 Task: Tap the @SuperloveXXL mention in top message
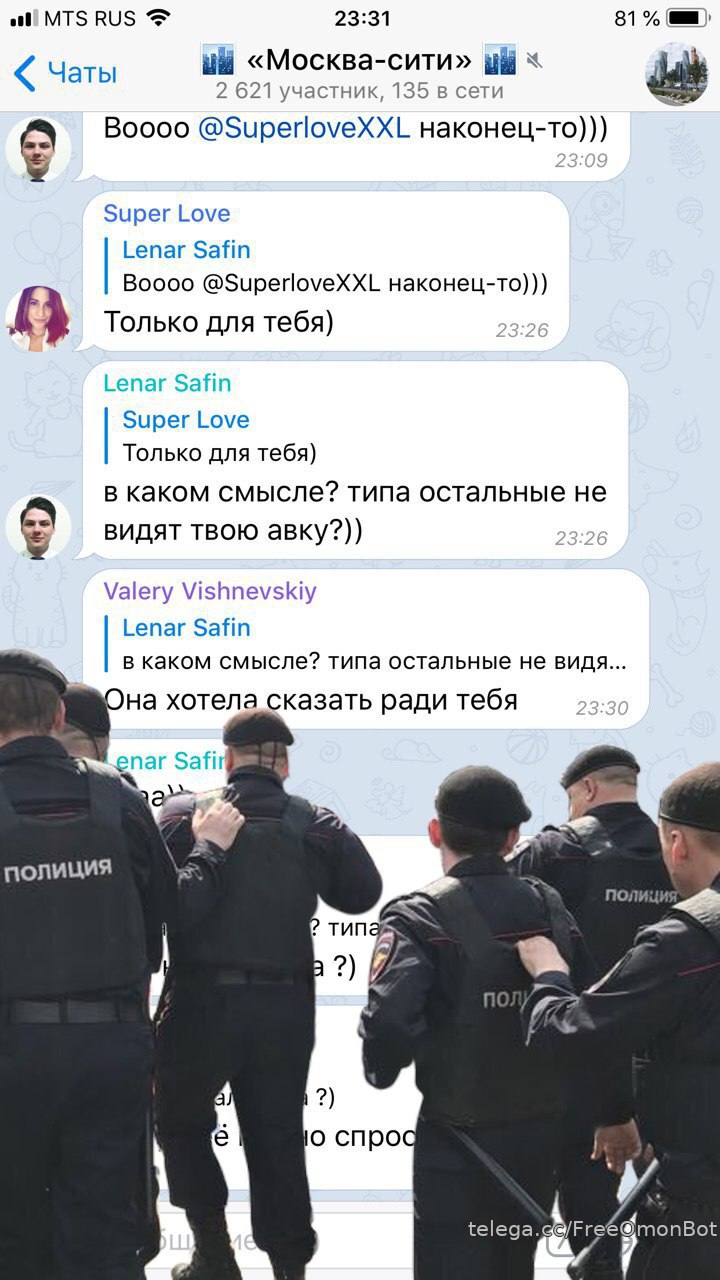tap(304, 128)
